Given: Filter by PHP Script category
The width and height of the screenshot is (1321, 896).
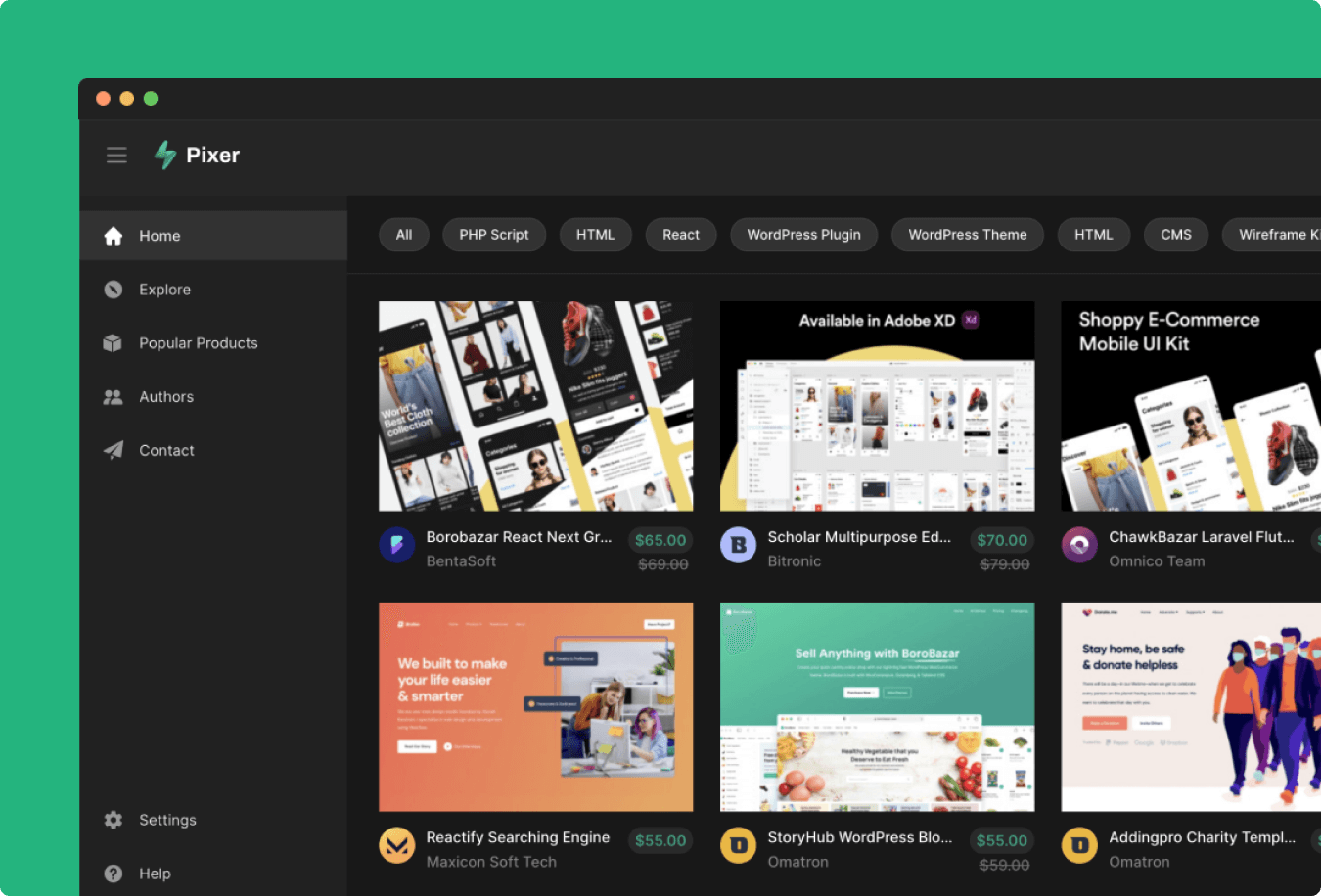Looking at the screenshot, I should pos(494,235).
